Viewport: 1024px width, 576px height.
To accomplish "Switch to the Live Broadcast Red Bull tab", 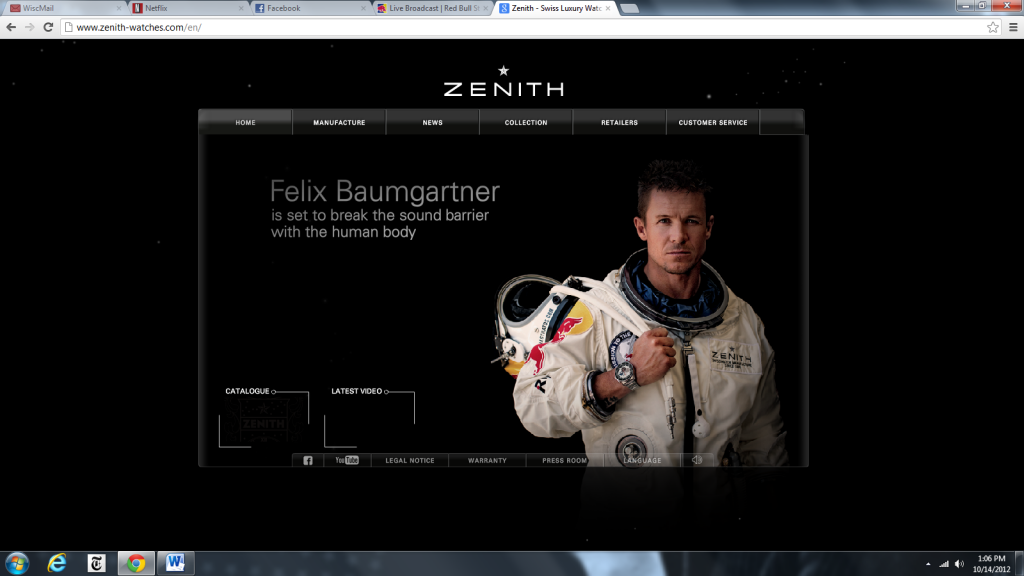I will 432,8.
